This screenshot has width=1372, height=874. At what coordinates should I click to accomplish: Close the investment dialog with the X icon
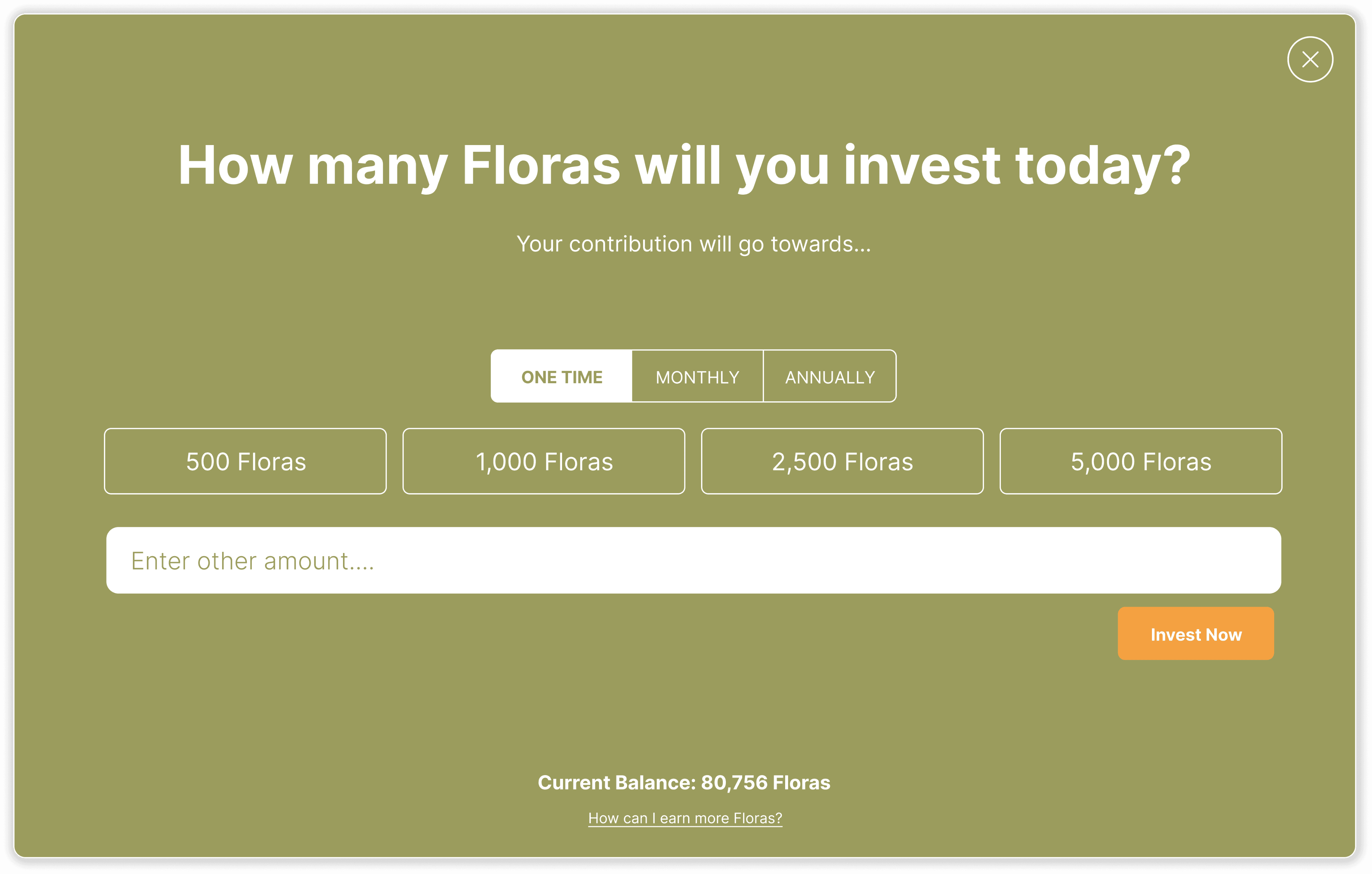1310,59
